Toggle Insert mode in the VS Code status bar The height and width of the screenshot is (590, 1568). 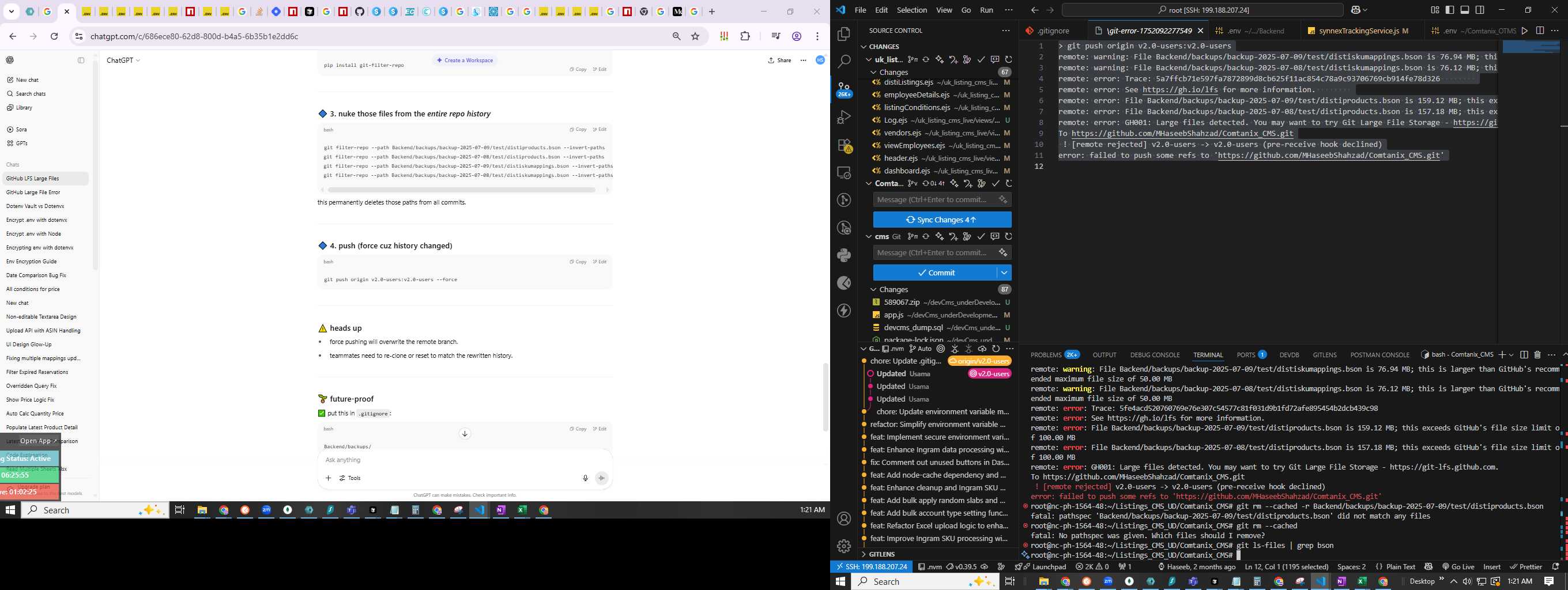[x=1492, y=566]
